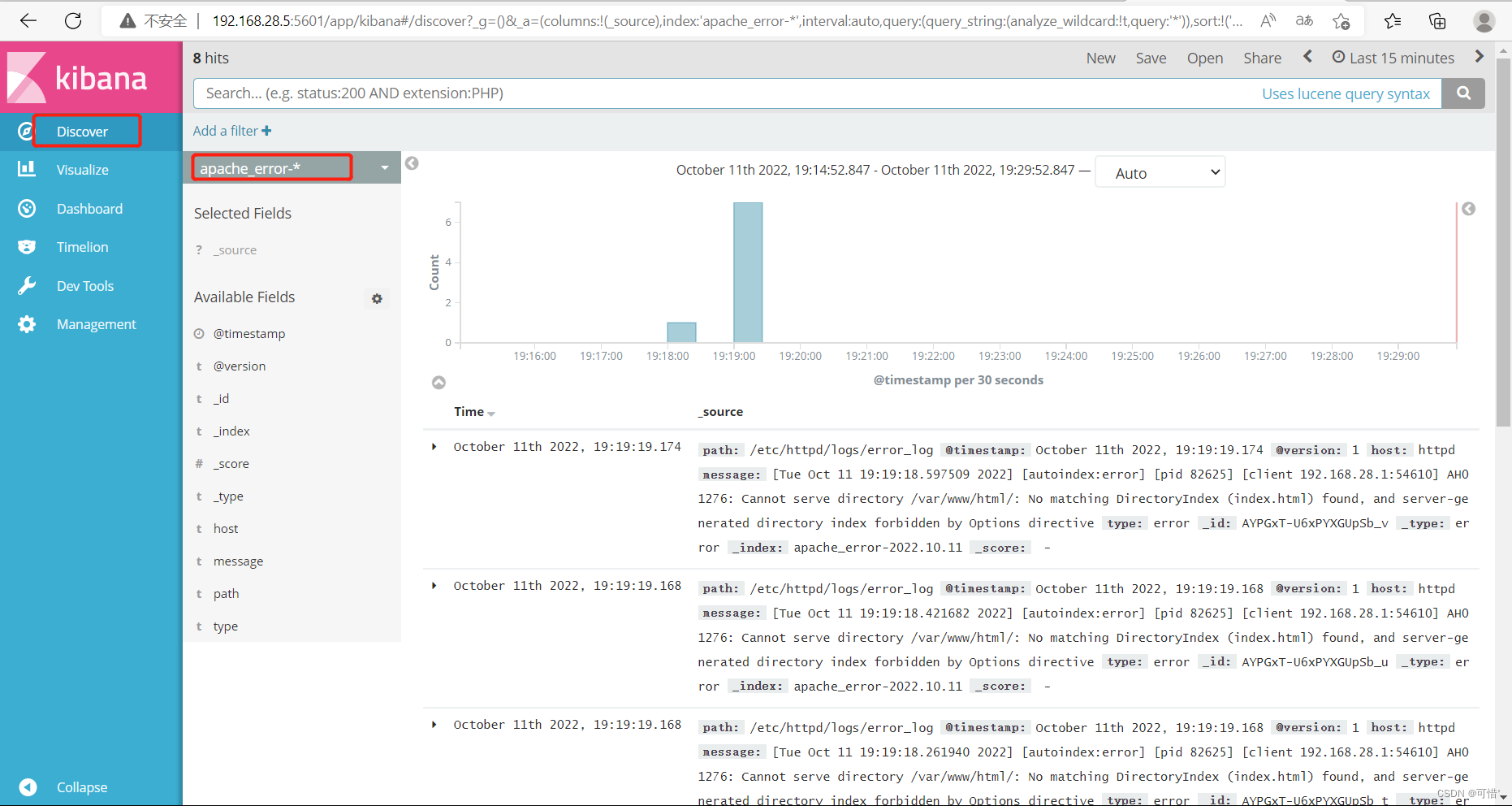Open Available Fields settings gear
Viewport: 1512px width, 806px height.
pos(377,299)
